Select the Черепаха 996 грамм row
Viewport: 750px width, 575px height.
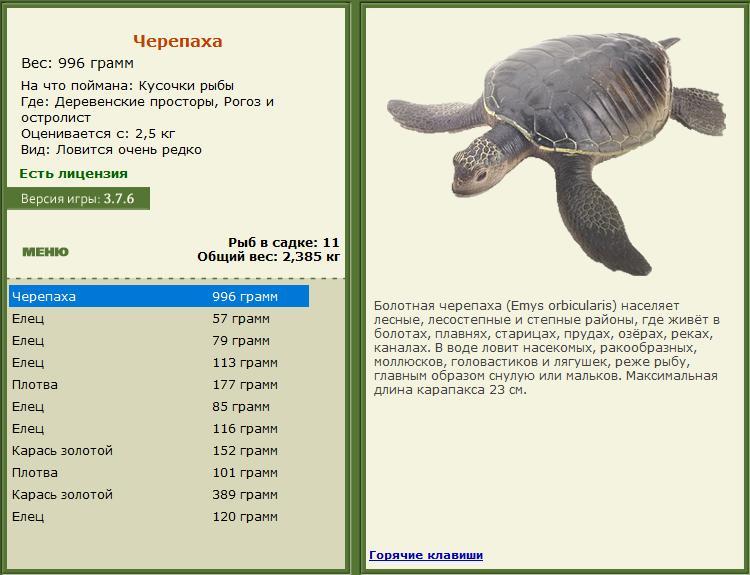[x=159, y=297]
